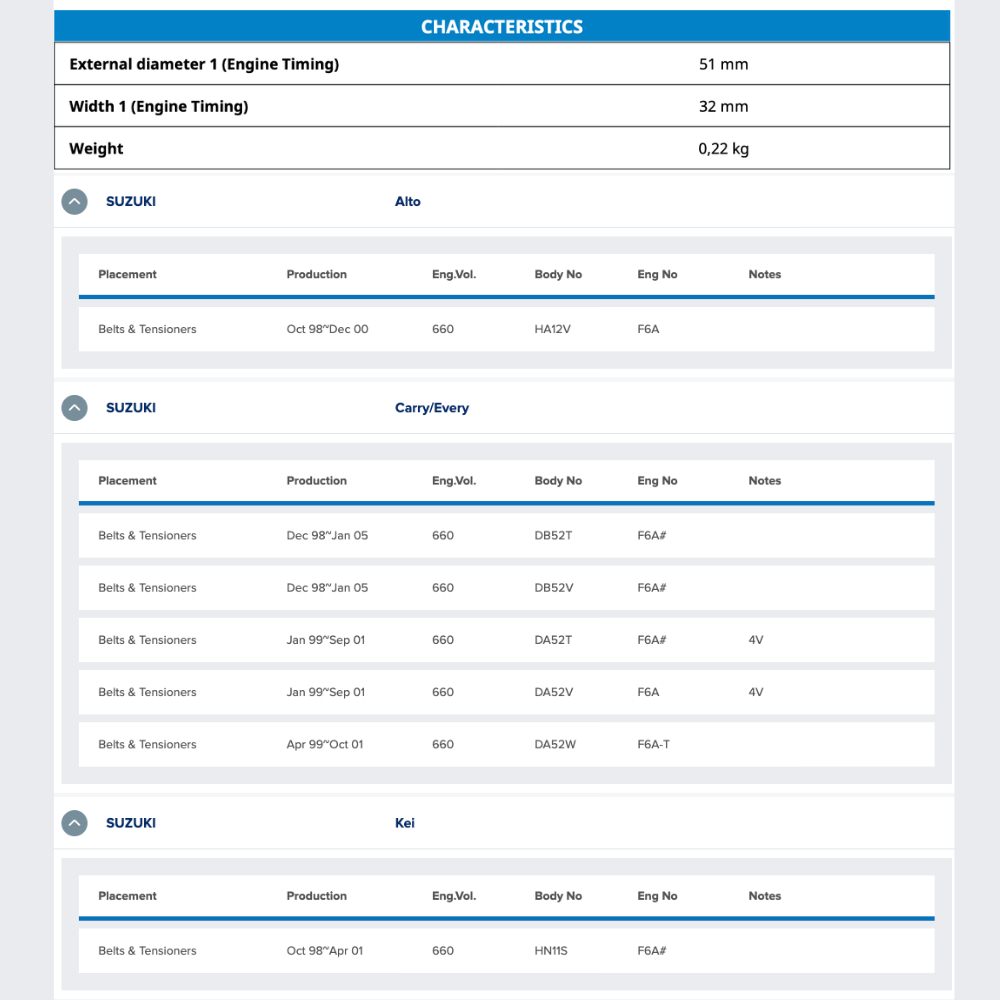Select the DB52V body number row
The height and width of the screenshot is (1000, 1000).
pos(506,588)
